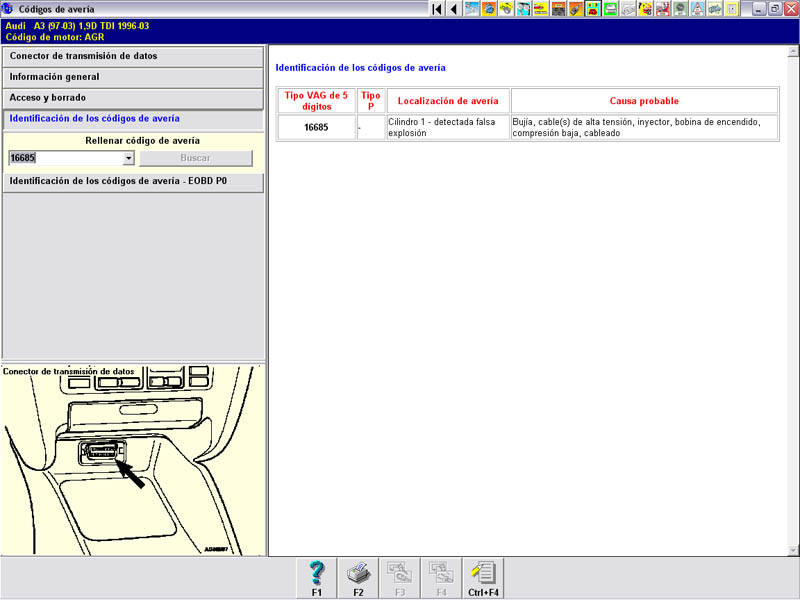The height and width of the screenshot is (600, 800).
Task: Click the disabled F3 button
Action: pos(400,578)
